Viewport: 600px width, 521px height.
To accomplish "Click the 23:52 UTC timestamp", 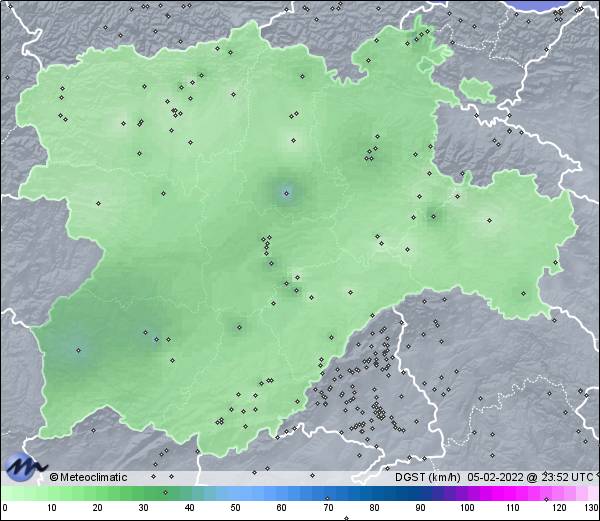I will click(567, 477).
